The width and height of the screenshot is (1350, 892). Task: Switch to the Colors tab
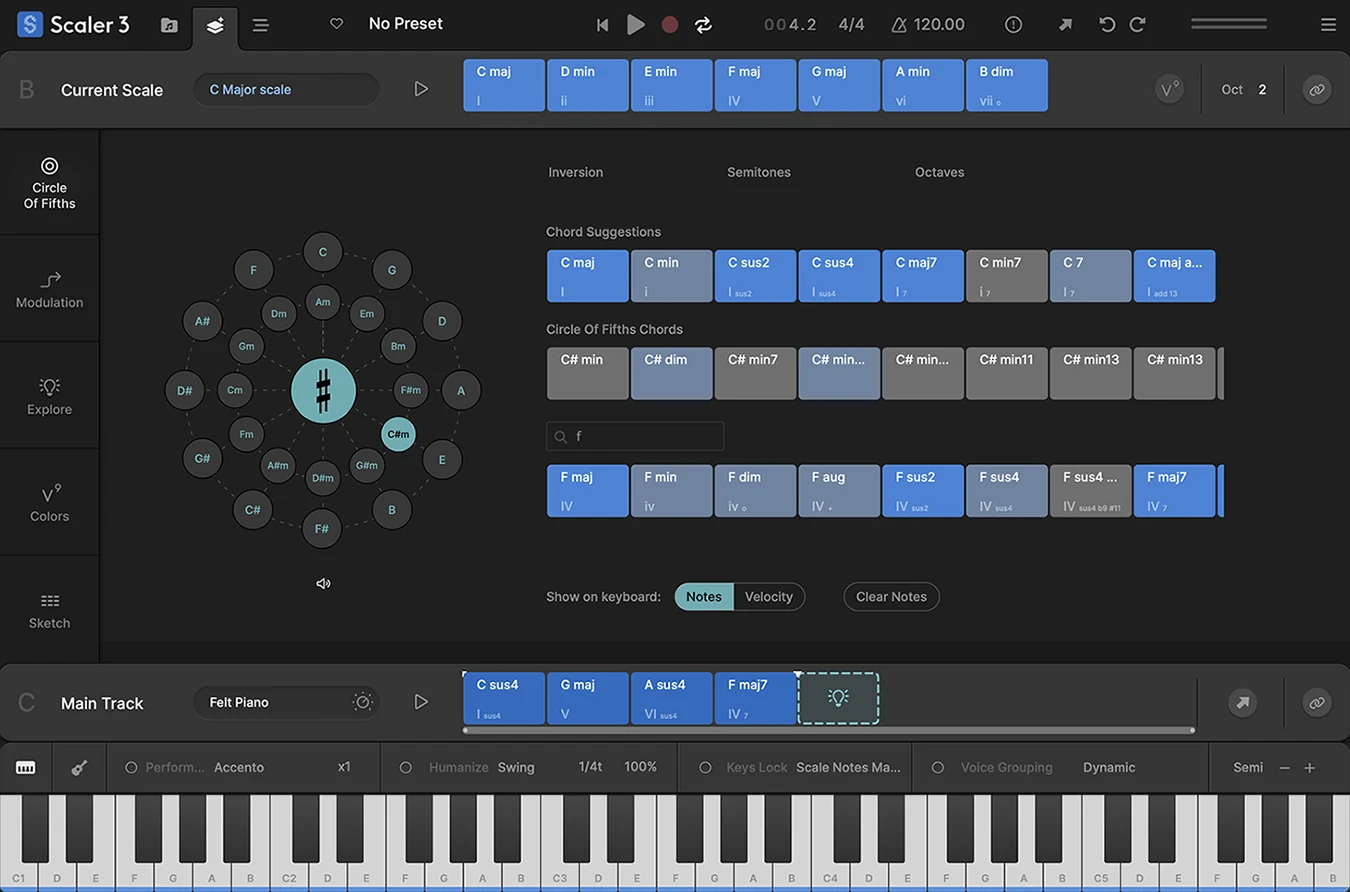point(50,503)
